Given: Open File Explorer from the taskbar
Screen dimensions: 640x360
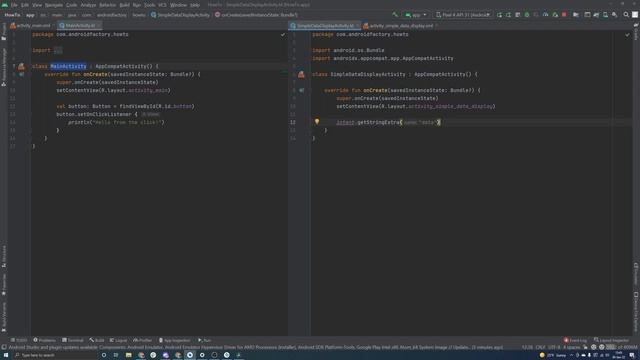Looking at the screenshot, I should (129, 355).
